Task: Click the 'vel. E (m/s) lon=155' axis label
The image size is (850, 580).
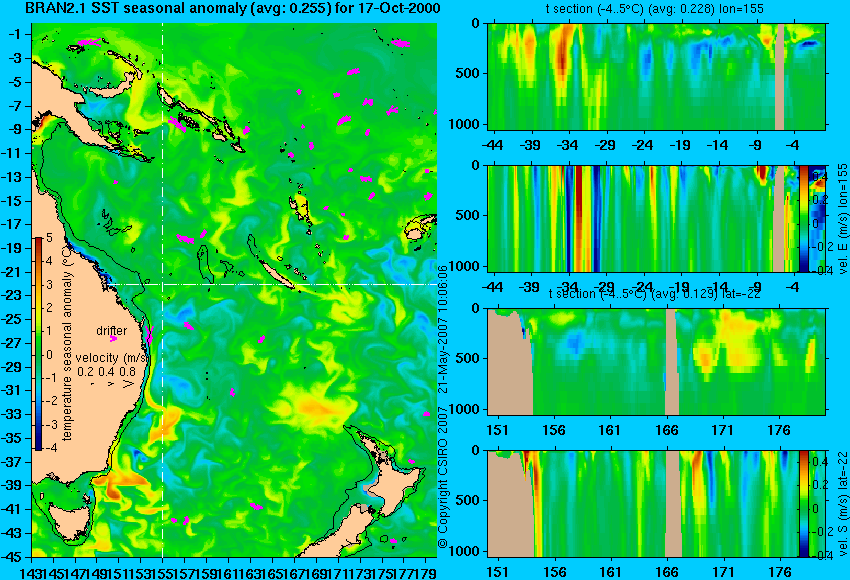Action: point(842,218)
